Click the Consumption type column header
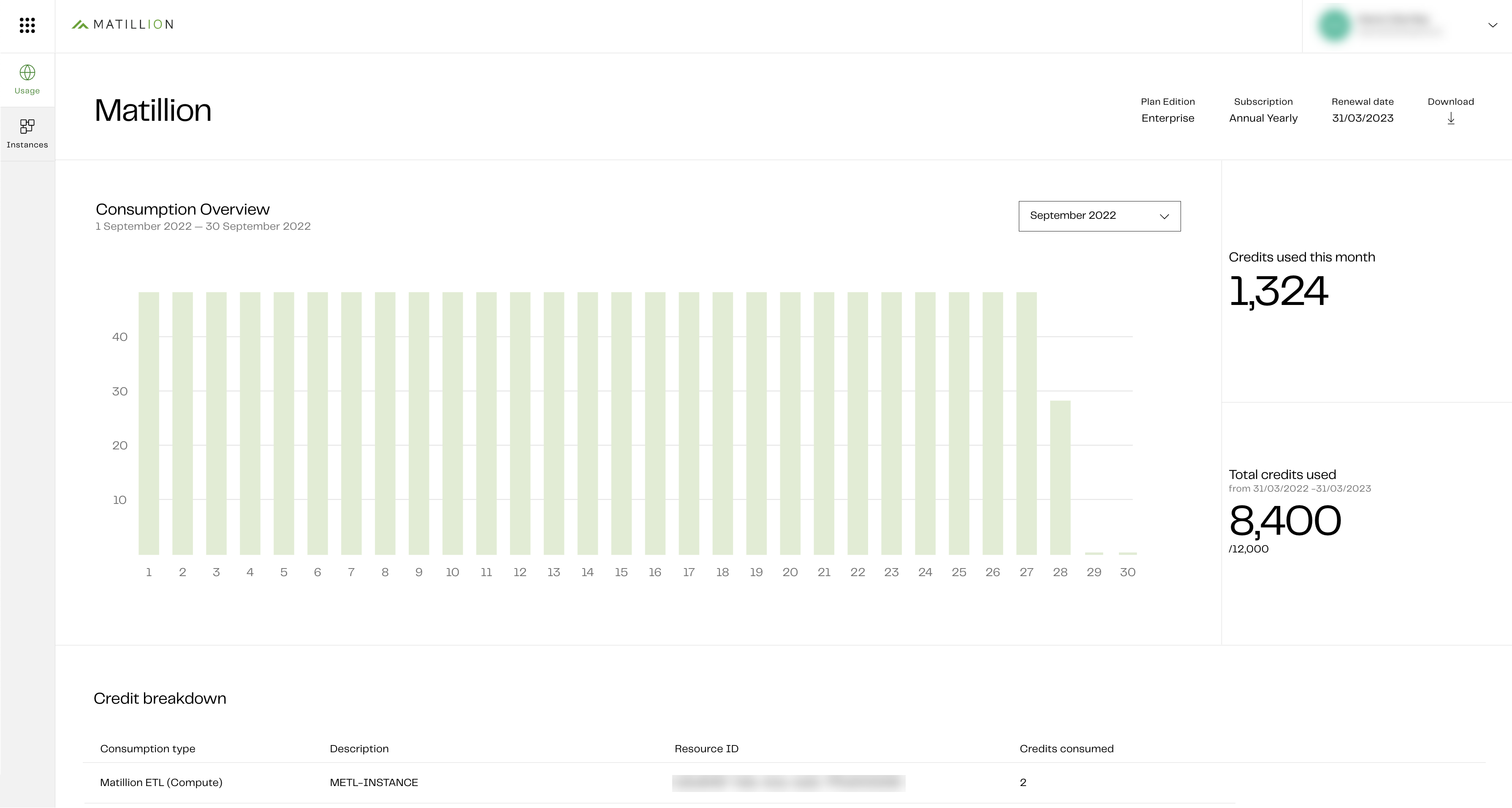The image size is (1512, 808). (147, 749)
